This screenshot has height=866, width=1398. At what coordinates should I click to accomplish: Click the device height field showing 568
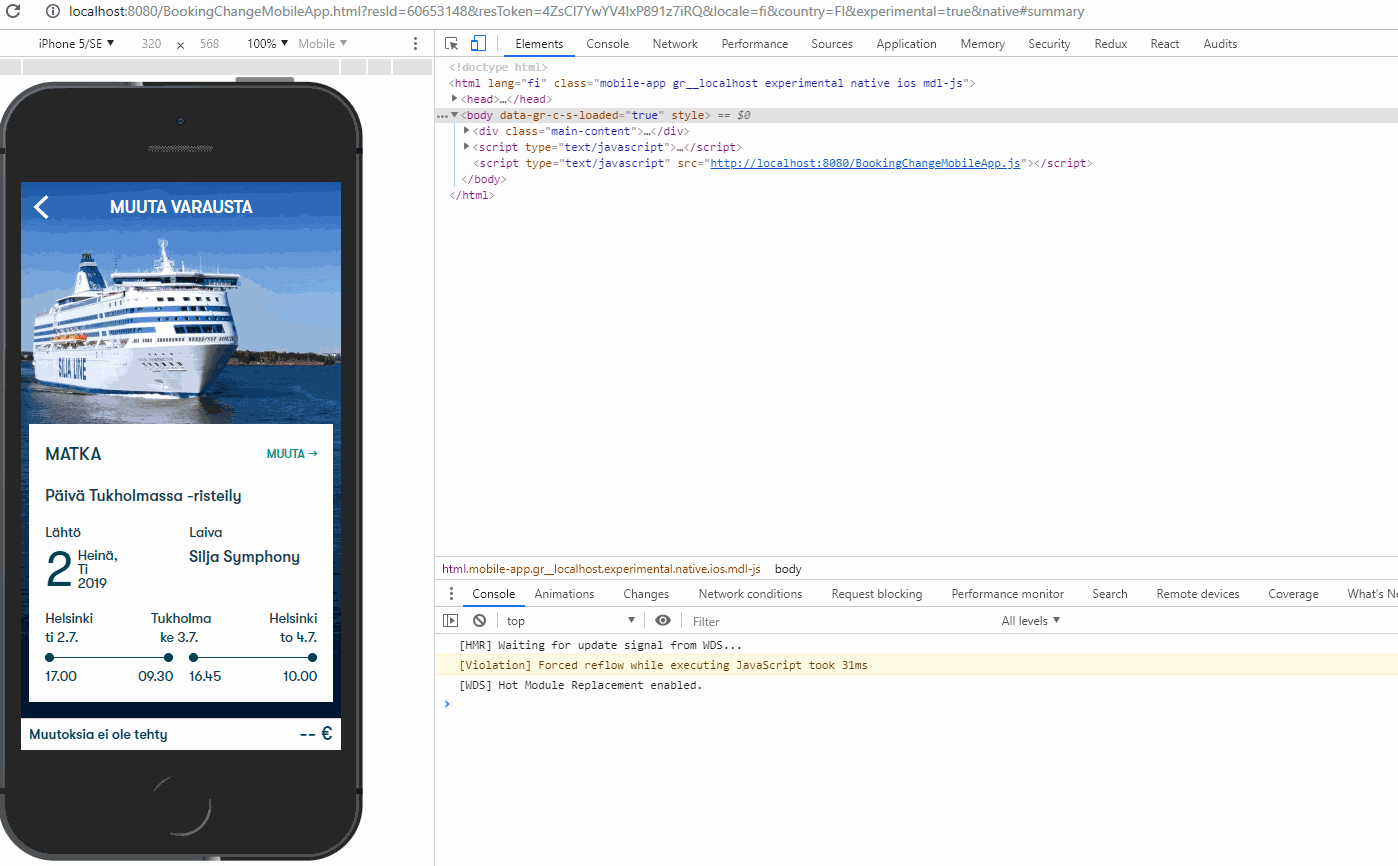tap(209, 44)
